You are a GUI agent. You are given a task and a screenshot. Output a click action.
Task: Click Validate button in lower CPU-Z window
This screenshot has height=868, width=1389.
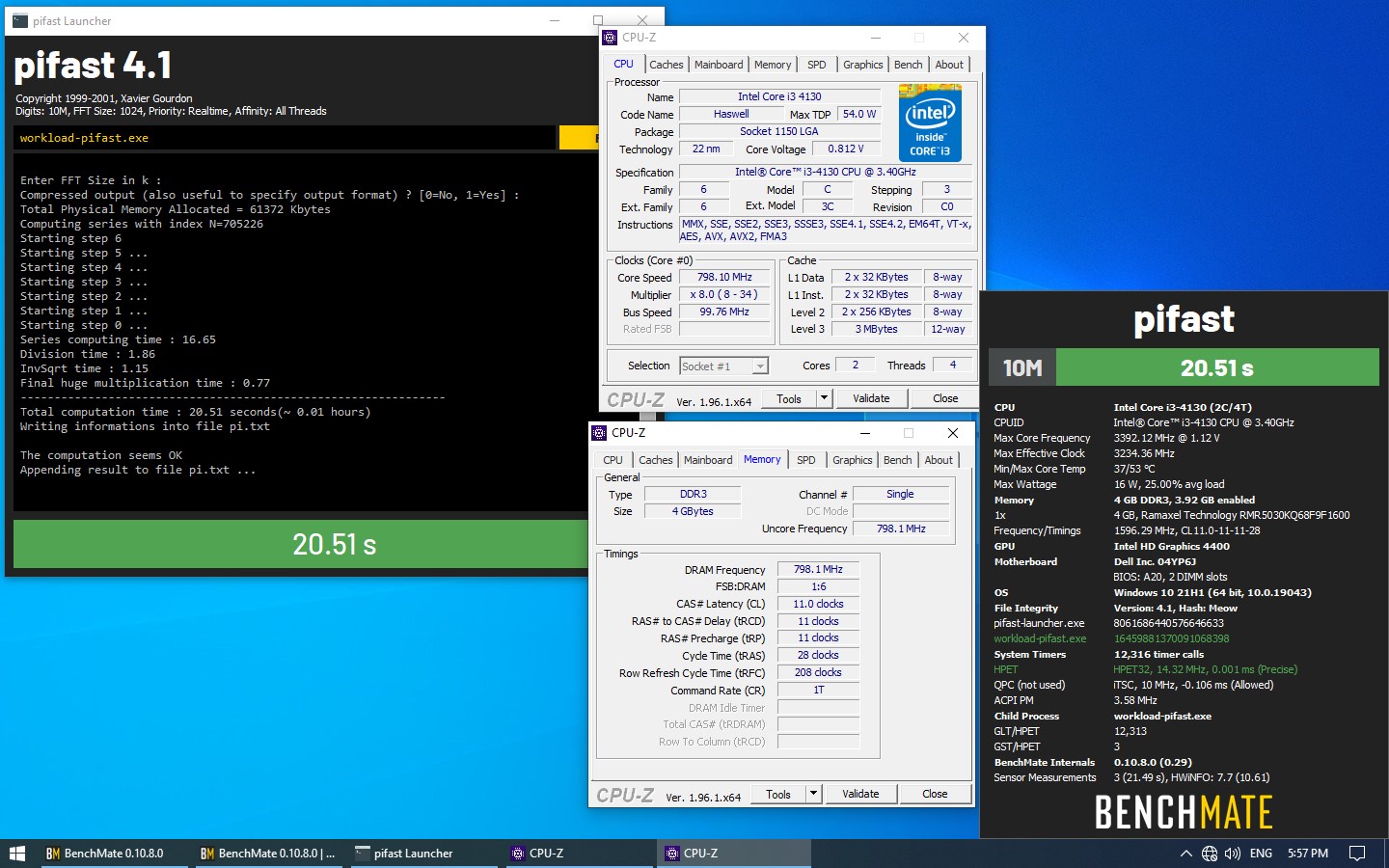coord(861,794)
